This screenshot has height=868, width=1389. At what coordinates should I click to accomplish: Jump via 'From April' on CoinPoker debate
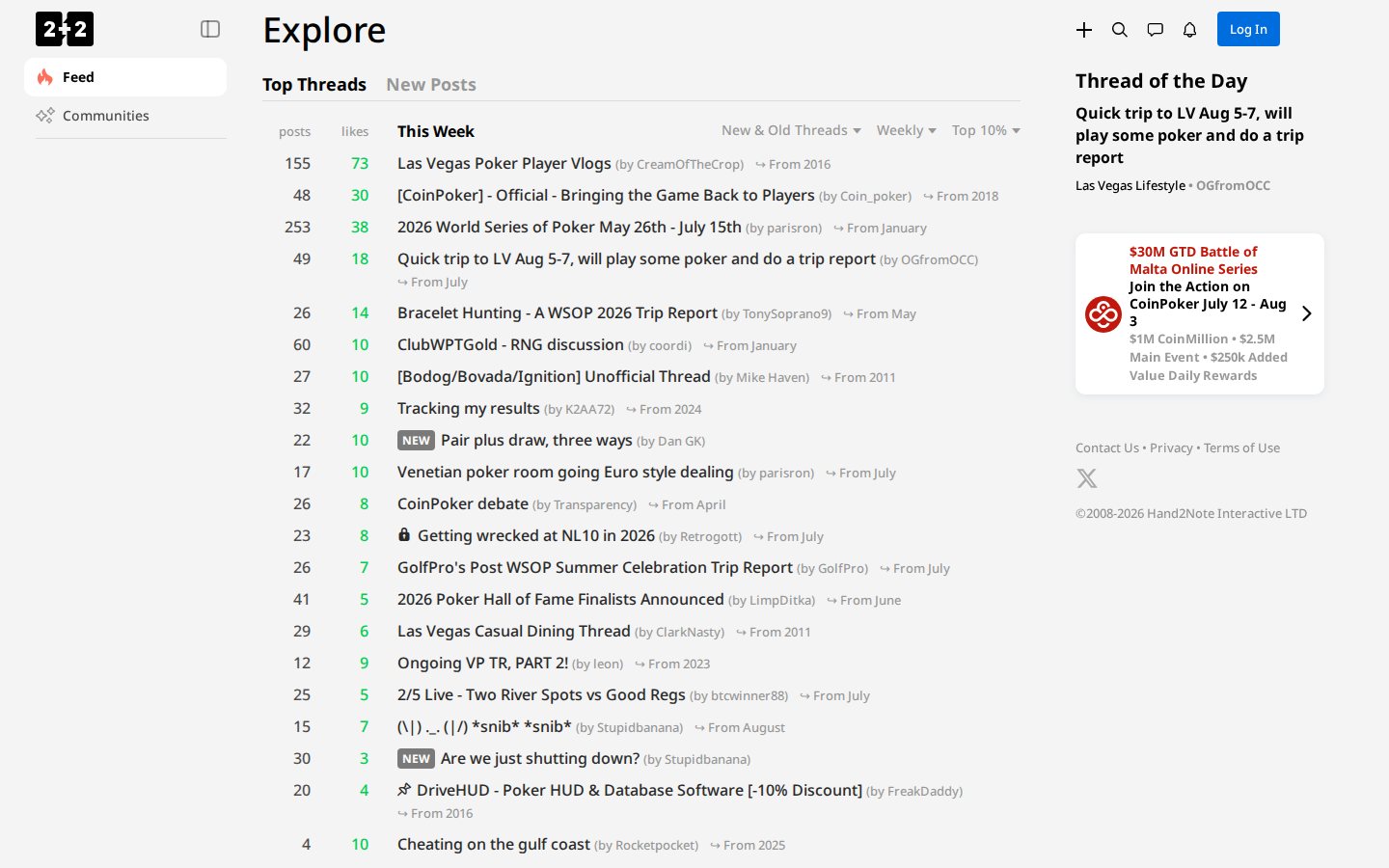(x=687, y=504)
